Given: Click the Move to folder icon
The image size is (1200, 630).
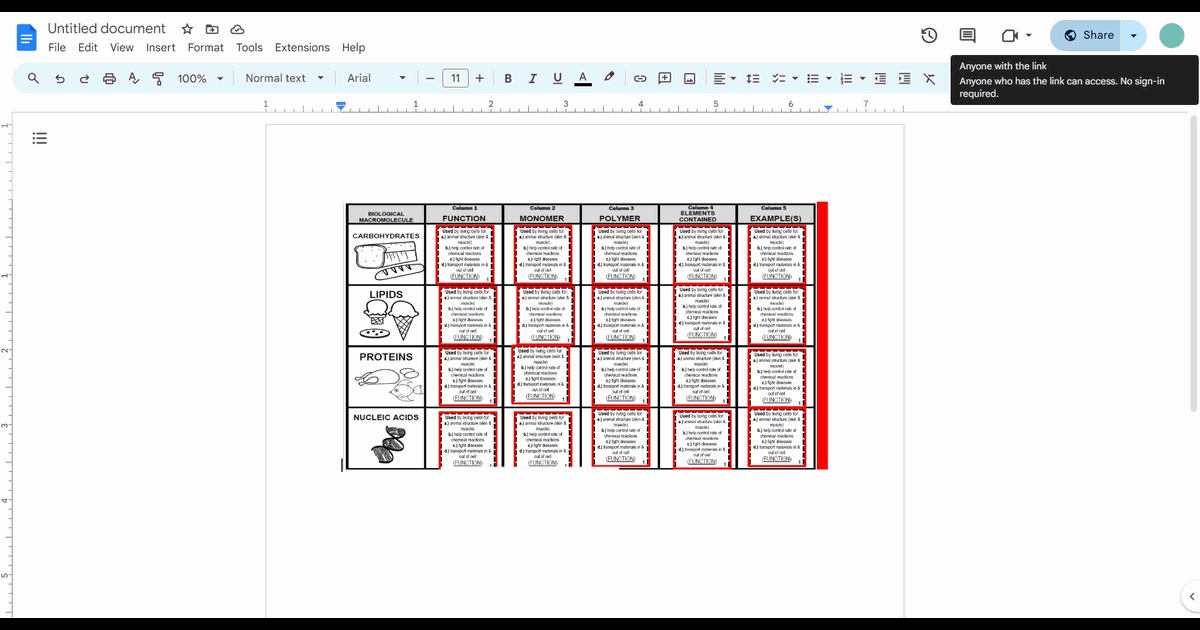Looking at the screenshot, I should (212, 29).
